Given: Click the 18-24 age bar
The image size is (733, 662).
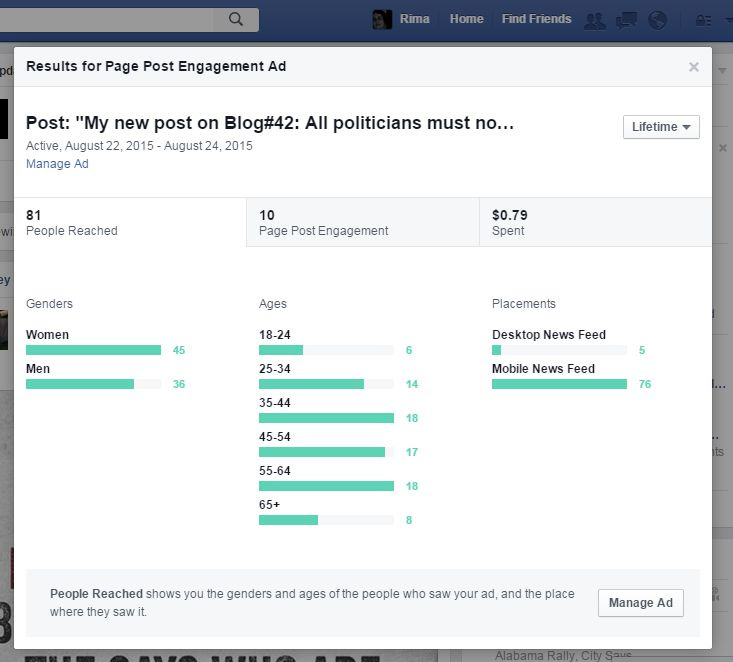Looking at the screenshot, I should point(326,350).
